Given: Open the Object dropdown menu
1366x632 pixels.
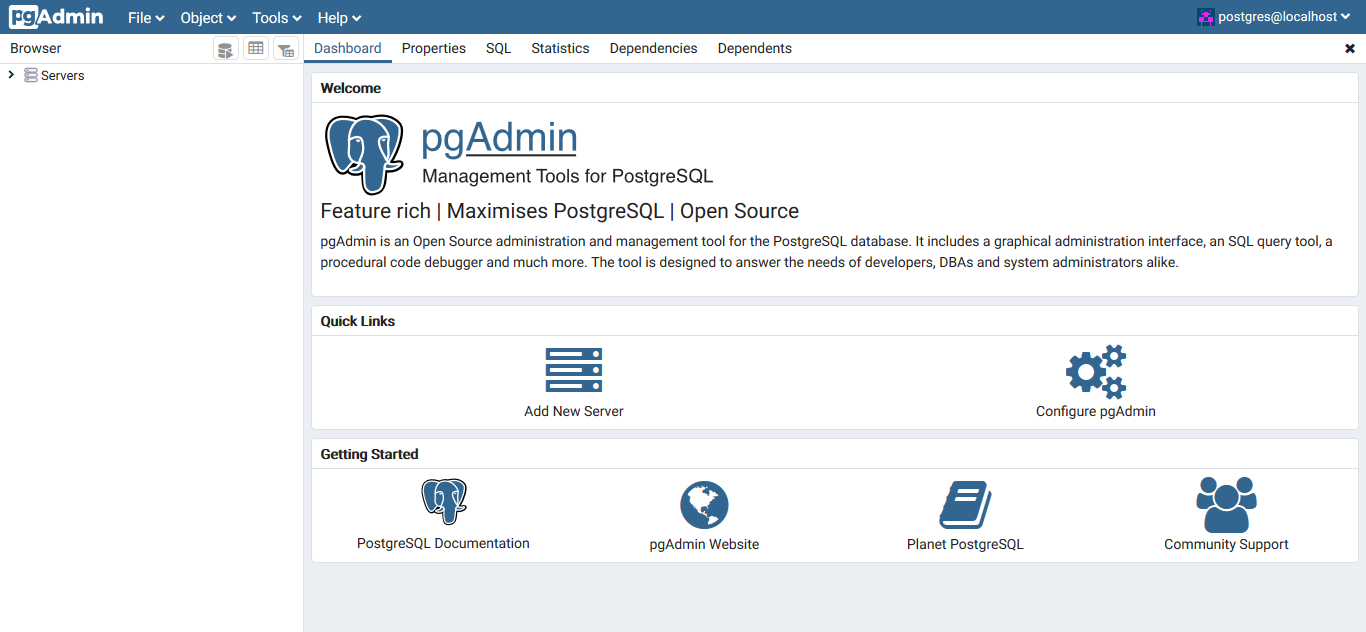Looking at the screenshot, I should pos(207,17).
